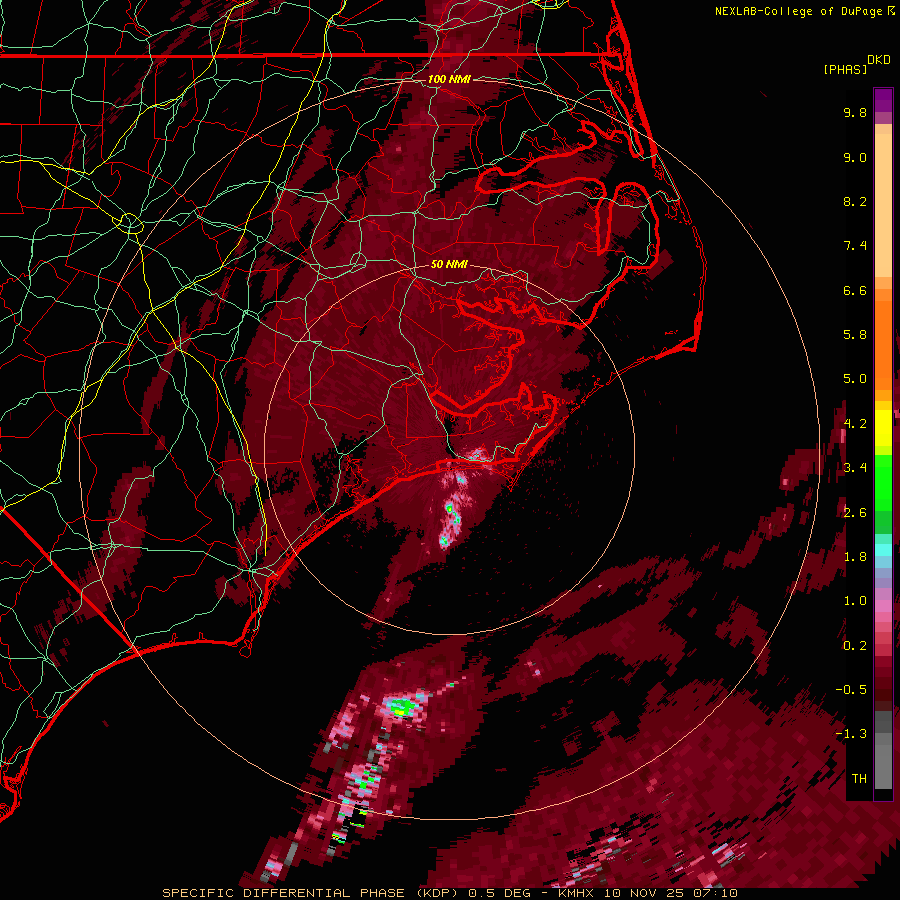Click the 5.8 value on the color scale

click(855, 334)
